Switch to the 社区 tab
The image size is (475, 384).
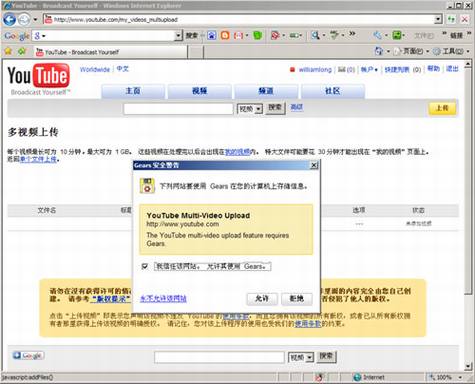pyautogui.click(x=332, y=91)
